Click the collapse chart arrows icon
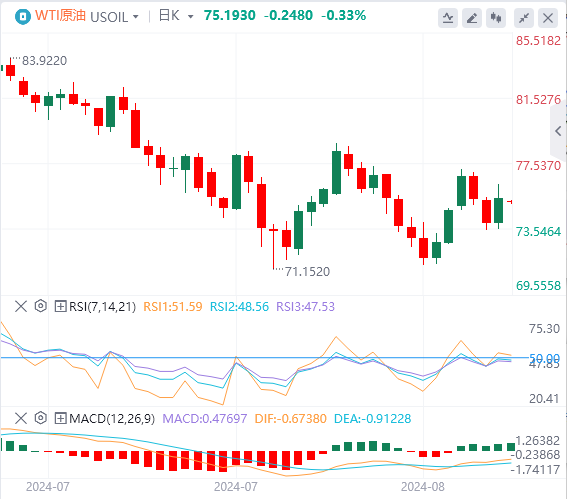The width and height of the screenshot is (567, 499). click(524, 18)
